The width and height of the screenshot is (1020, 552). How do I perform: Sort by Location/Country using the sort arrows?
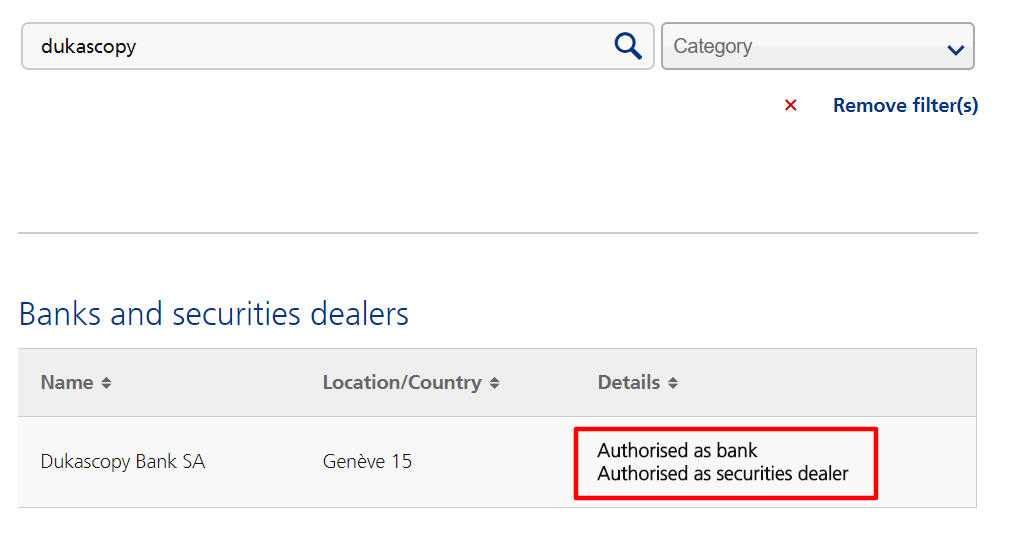[494, 383]
